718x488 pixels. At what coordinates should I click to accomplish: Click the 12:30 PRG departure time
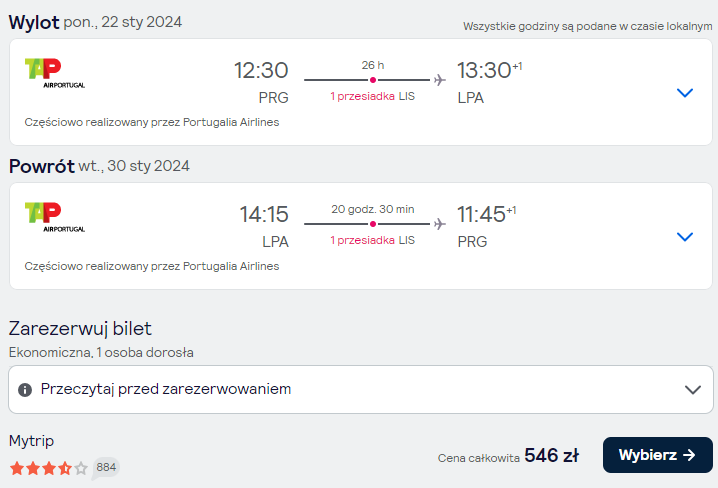(x=261, y=70)
